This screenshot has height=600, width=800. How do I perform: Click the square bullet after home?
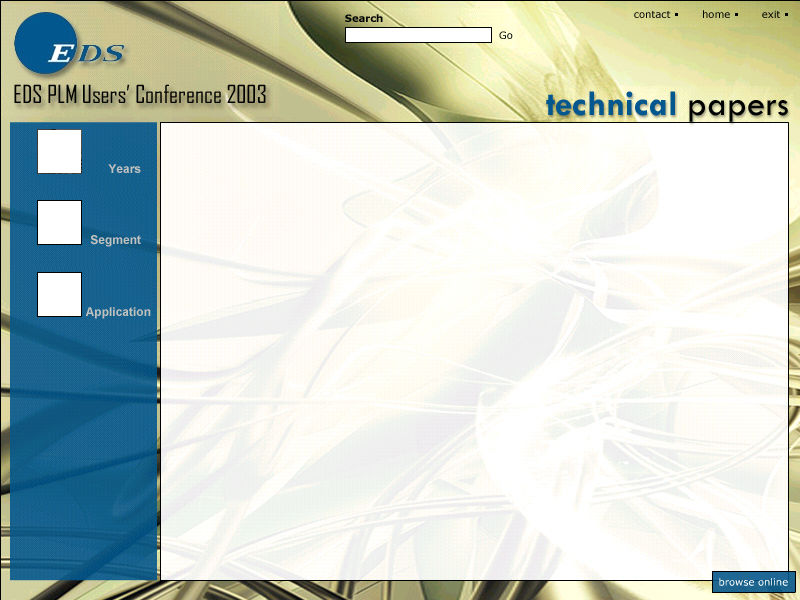click(737, 15)
